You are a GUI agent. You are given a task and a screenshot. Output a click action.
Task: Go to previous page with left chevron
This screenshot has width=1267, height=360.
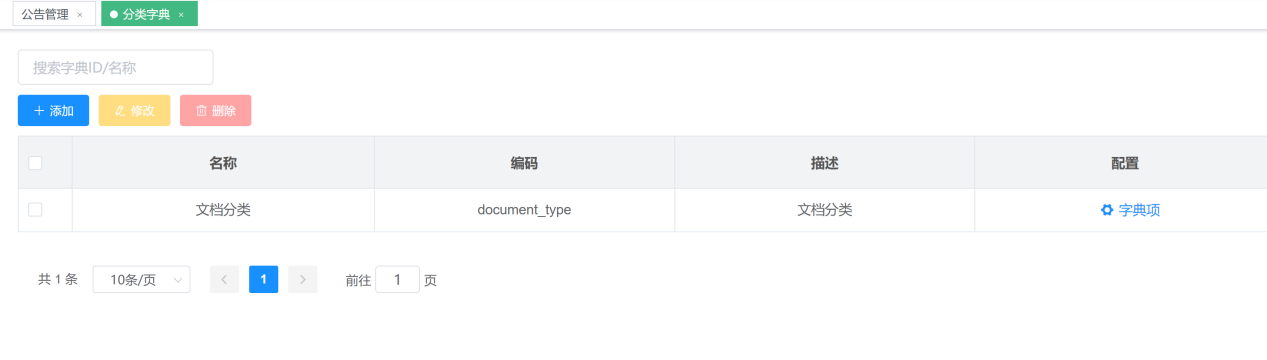coord(224,280)
